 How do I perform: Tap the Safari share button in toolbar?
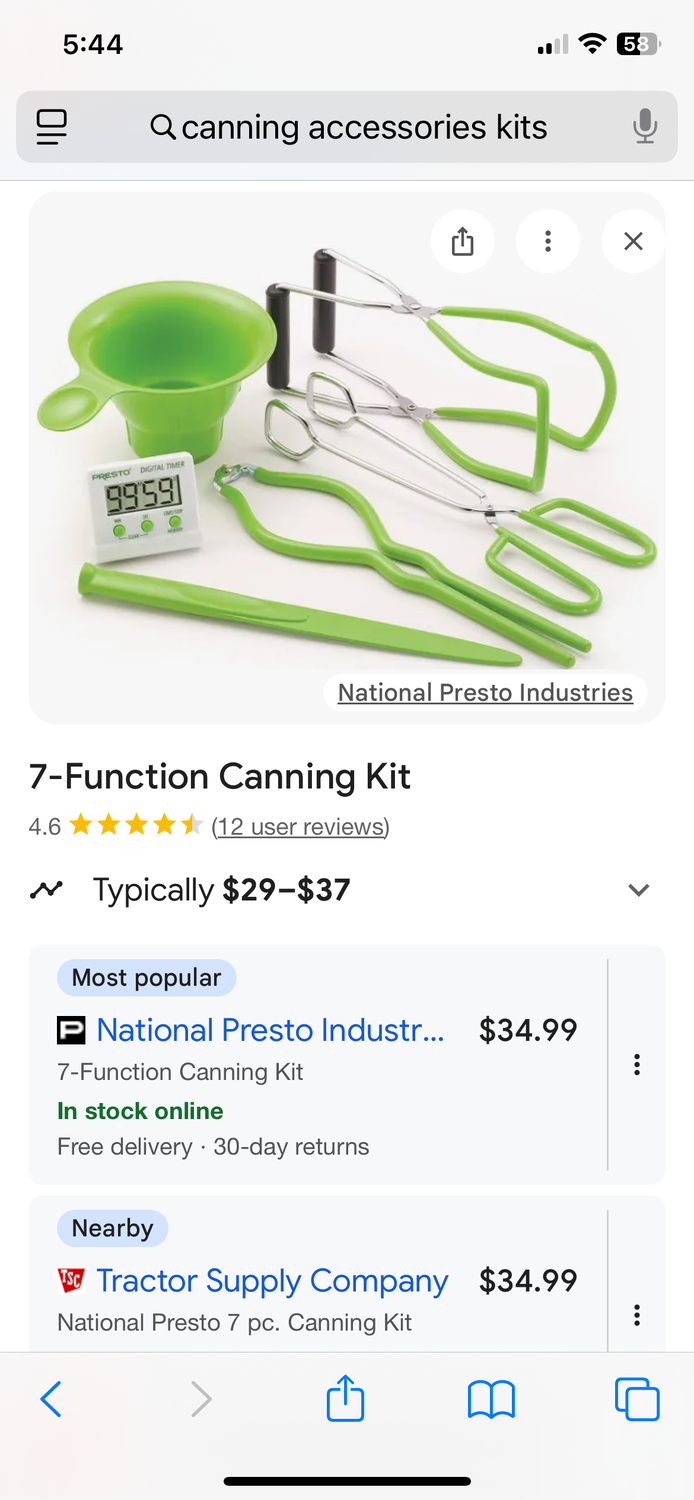coord(346,1397)
